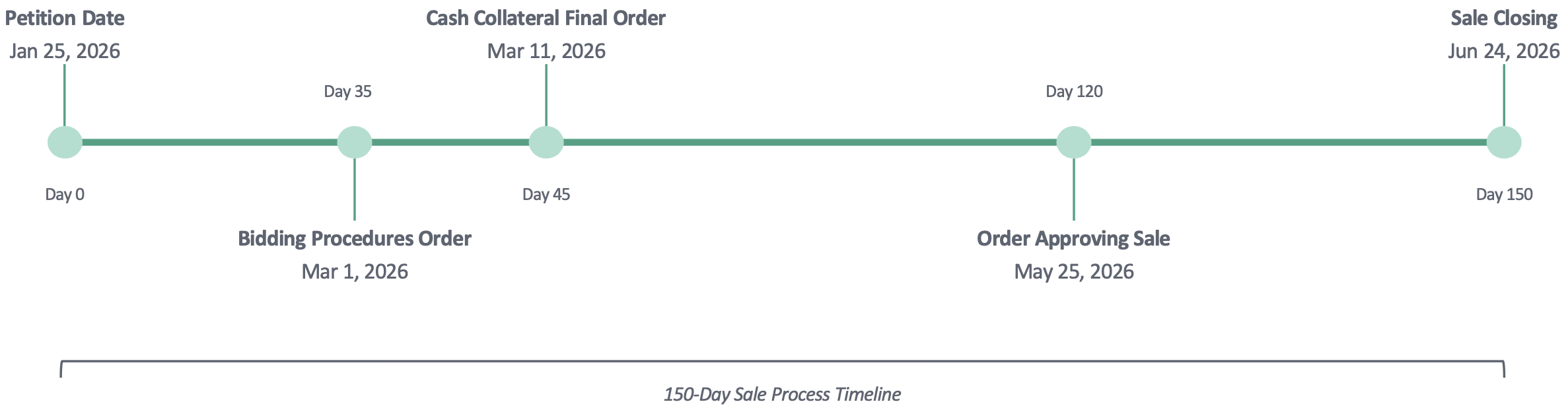Click the Jun 24, 2026 date label

[x=1504, y=51]
